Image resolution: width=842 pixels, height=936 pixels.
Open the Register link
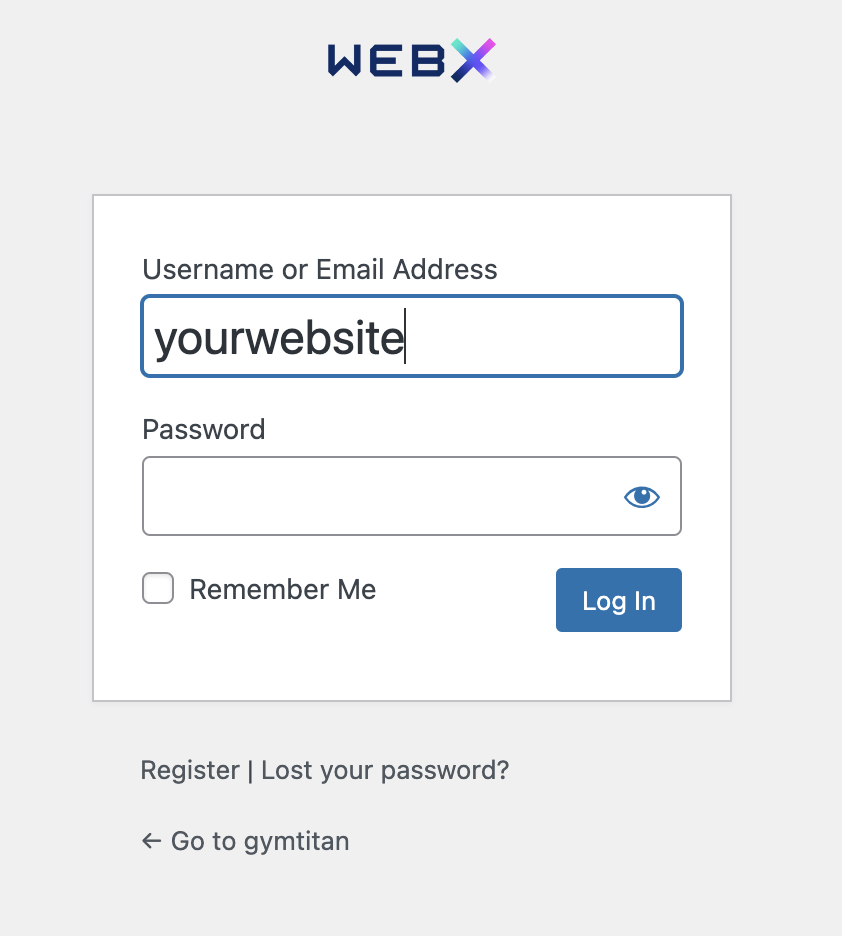click(190, 771)
